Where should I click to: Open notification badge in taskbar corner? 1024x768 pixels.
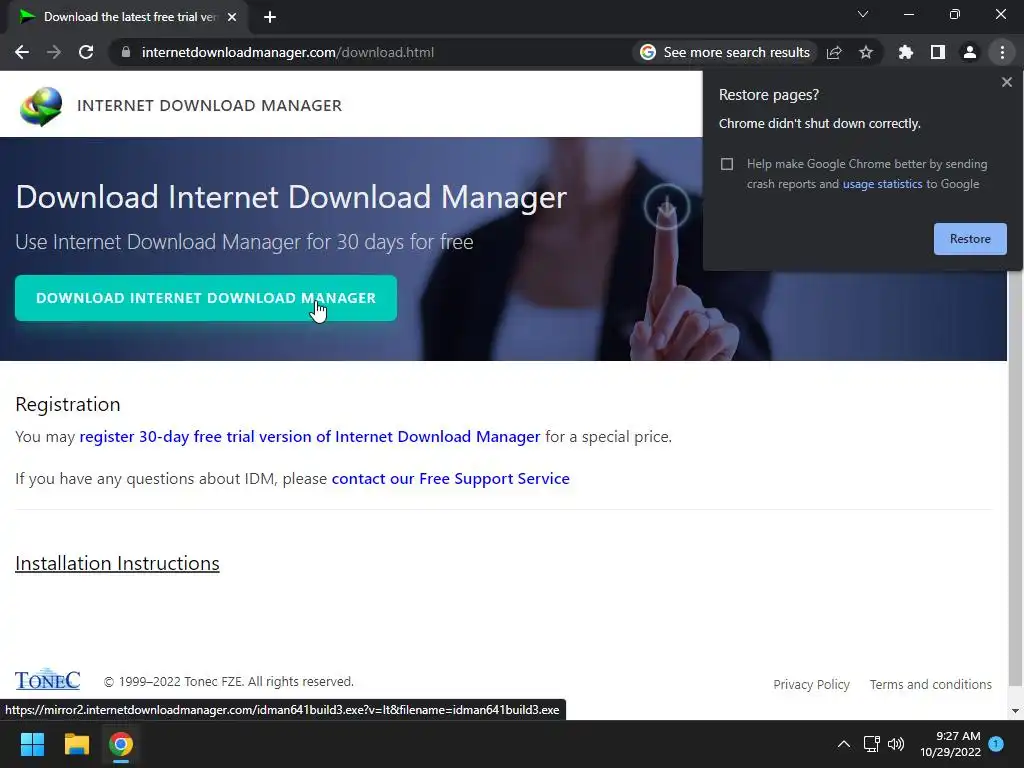pyautogui.click(x=996, y=743)
